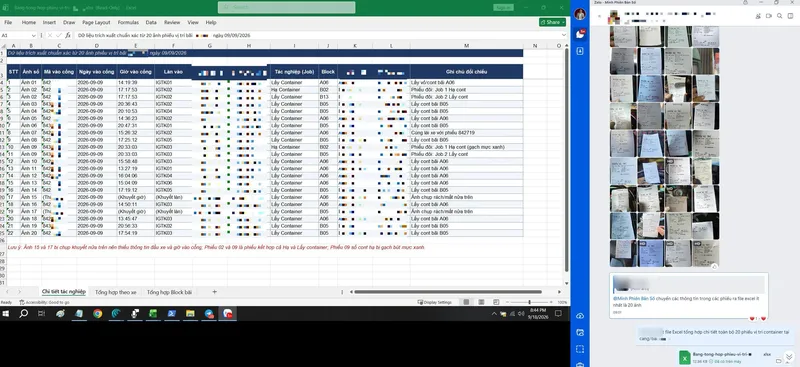This screenshot has width=800, height=367.
Task: Open the Zalo messages icon in the blue sidebar
Action: click(x=580, y=34)
